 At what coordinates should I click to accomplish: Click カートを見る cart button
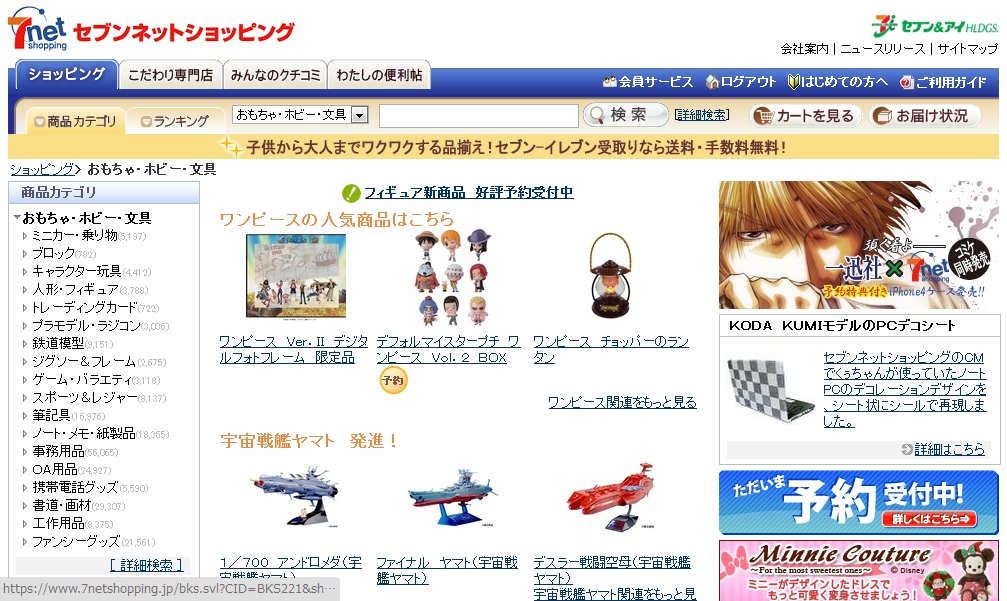[805, 116]
